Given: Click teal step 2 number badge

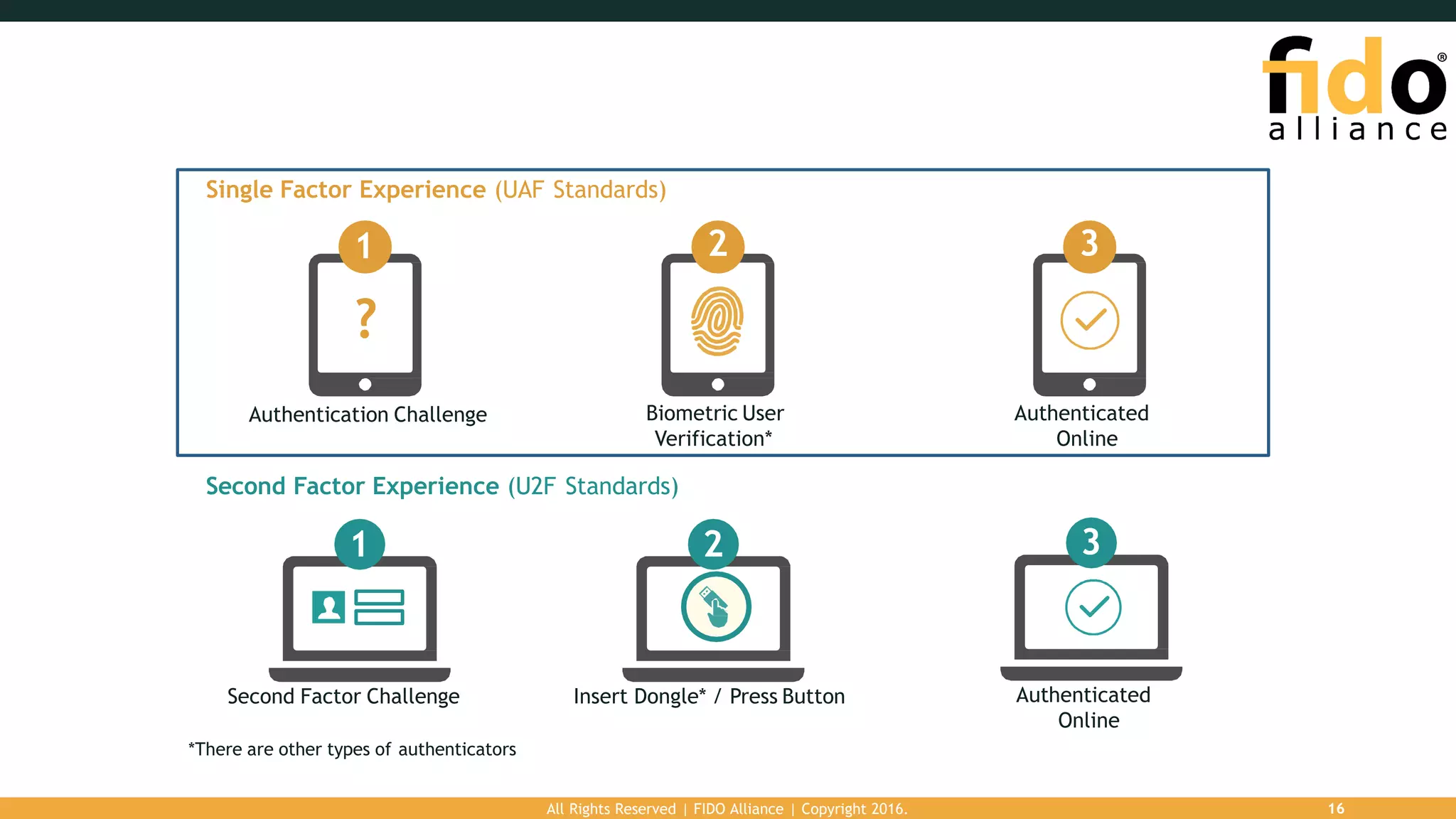Looking at the screenshot, I should pyautogui.click(x=713, y=545).
